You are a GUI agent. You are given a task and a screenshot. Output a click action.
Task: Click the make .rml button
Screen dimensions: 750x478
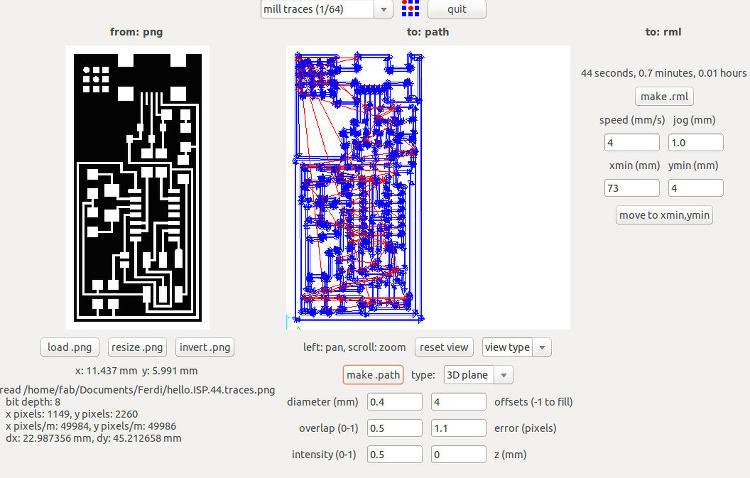(x=664, y=97)
